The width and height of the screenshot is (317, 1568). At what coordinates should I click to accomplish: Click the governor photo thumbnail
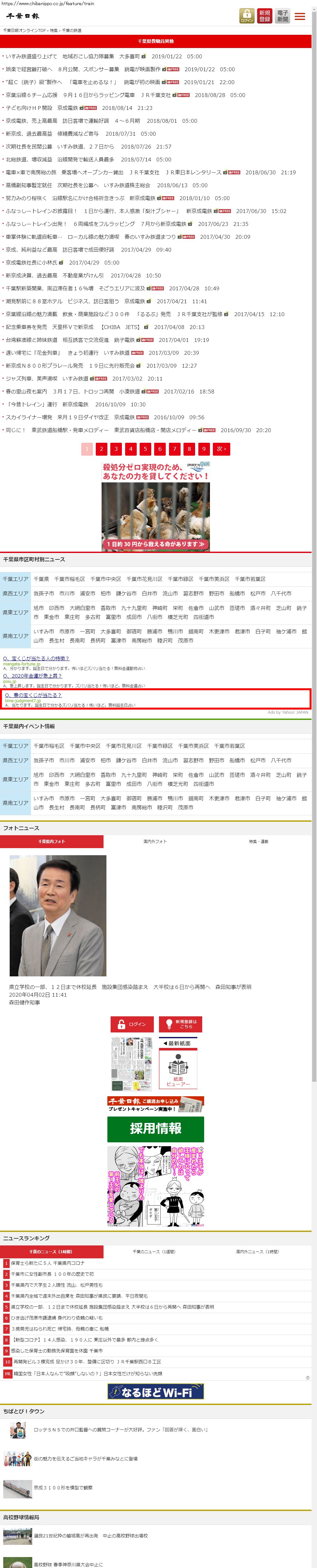58,915
